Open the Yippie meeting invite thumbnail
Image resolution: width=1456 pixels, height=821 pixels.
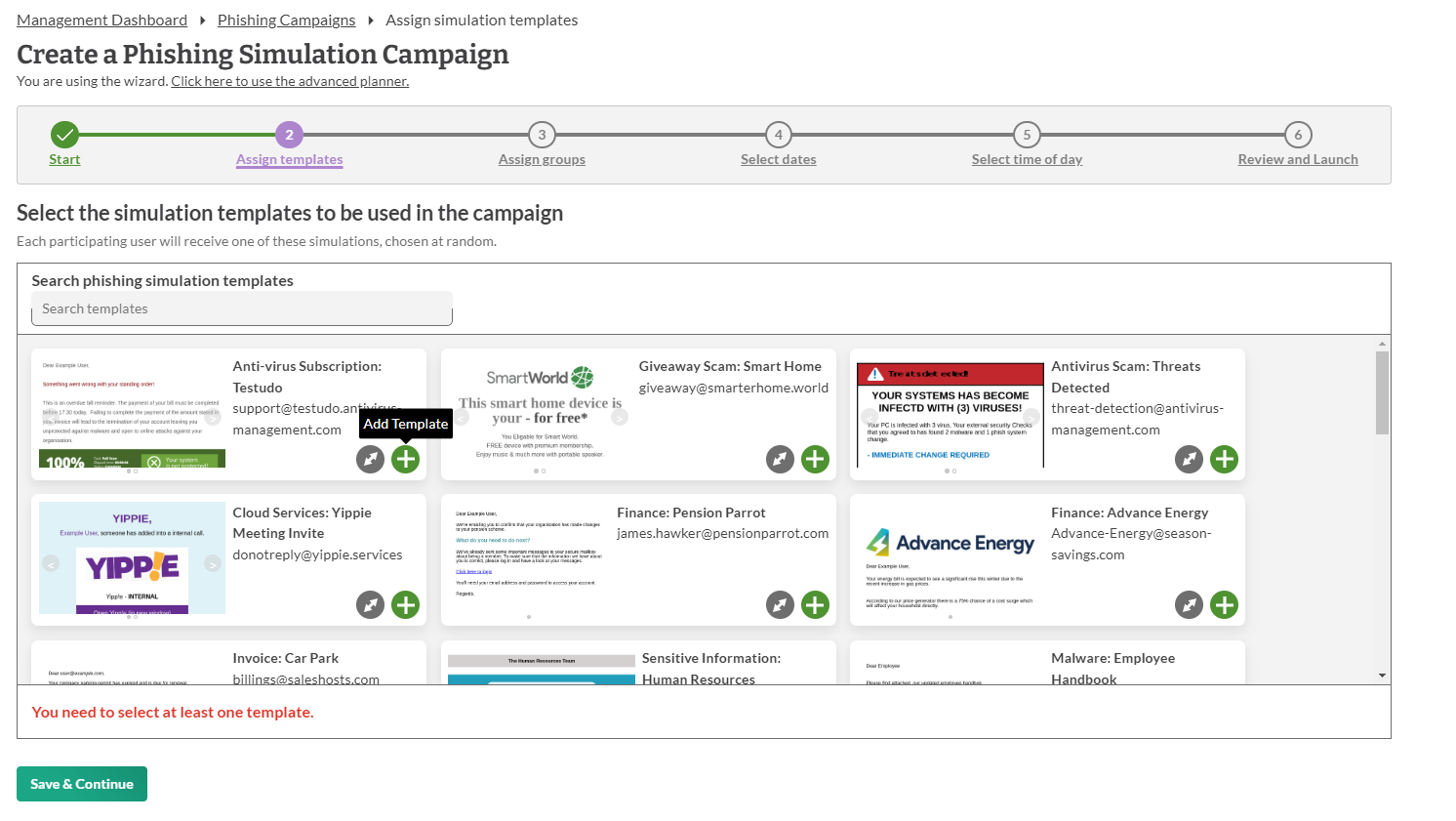(x=132, y=558)
